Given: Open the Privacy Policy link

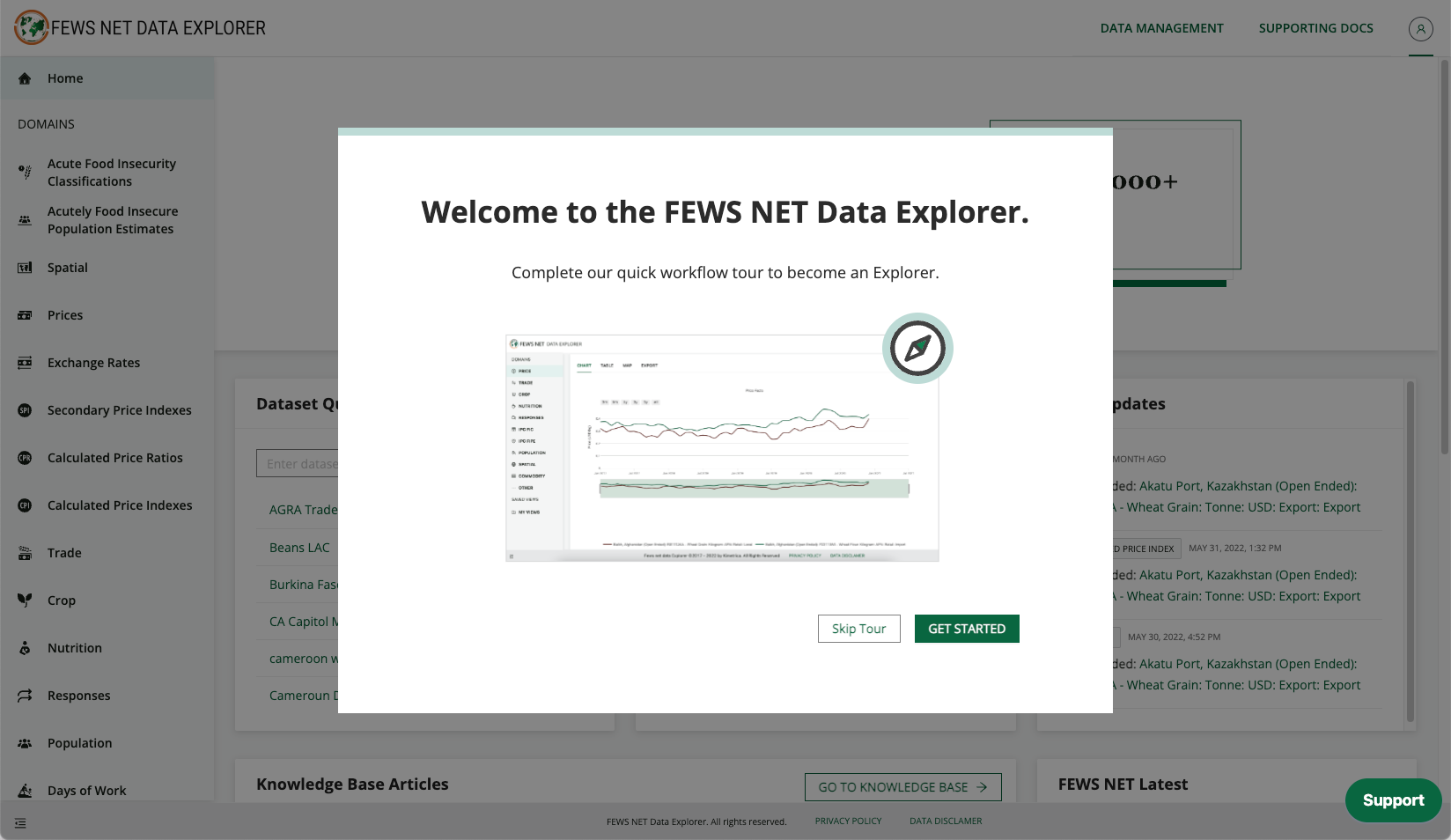Looking at the screenshot, I should pos(848,822).
